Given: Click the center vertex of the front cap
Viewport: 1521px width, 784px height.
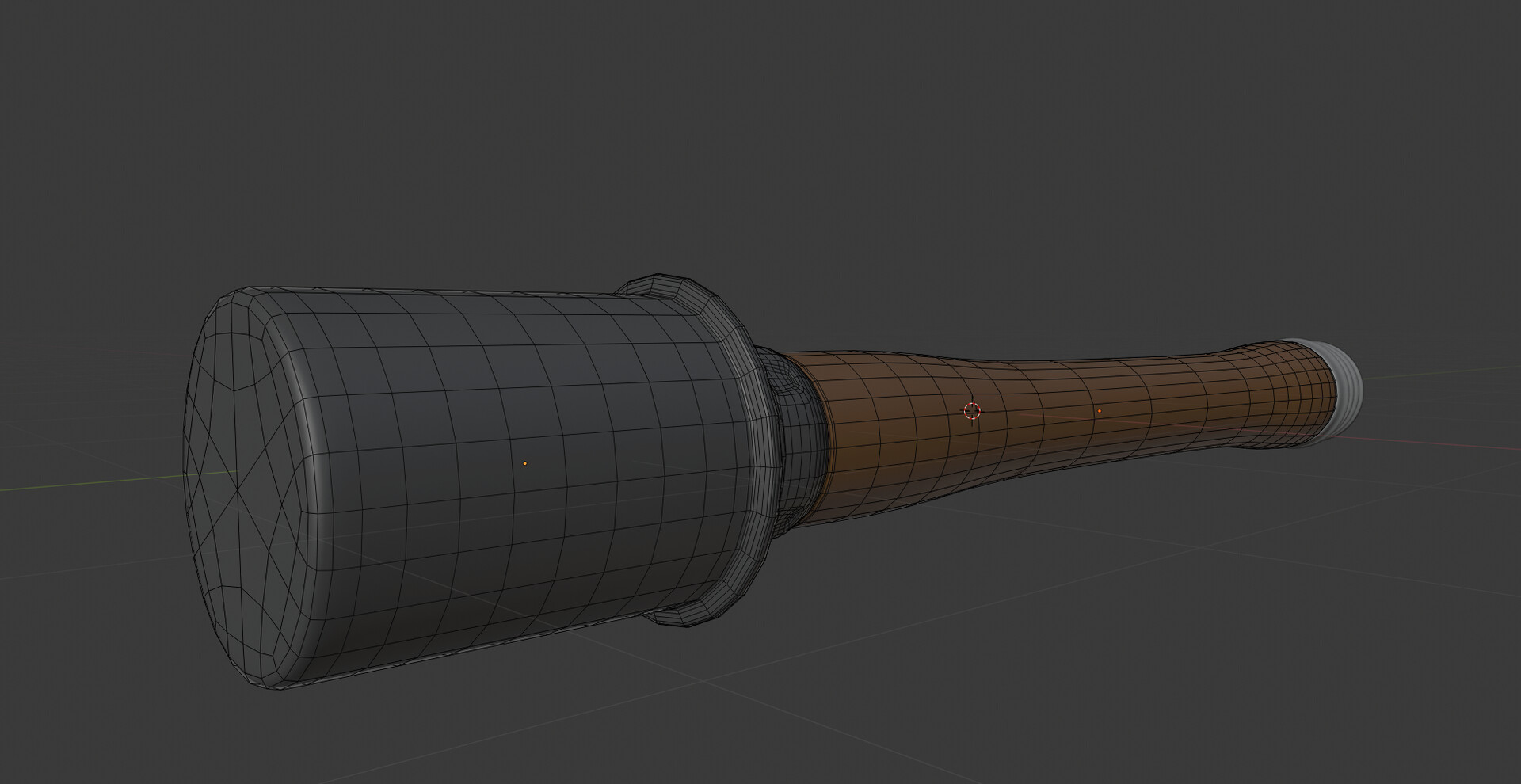Looking at the screenshot, I should [237, 473].
